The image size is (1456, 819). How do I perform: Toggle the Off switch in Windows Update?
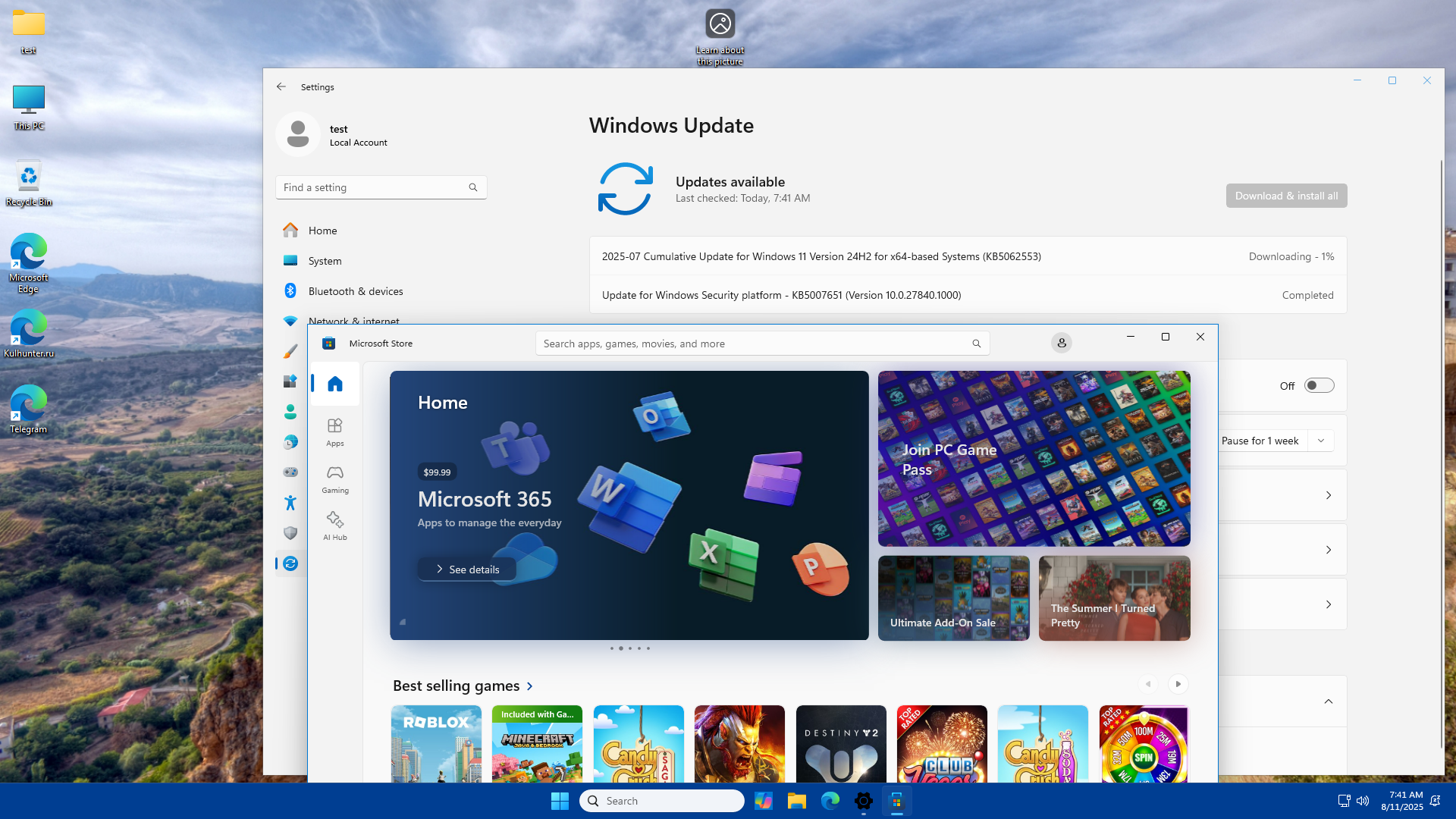1319,385
